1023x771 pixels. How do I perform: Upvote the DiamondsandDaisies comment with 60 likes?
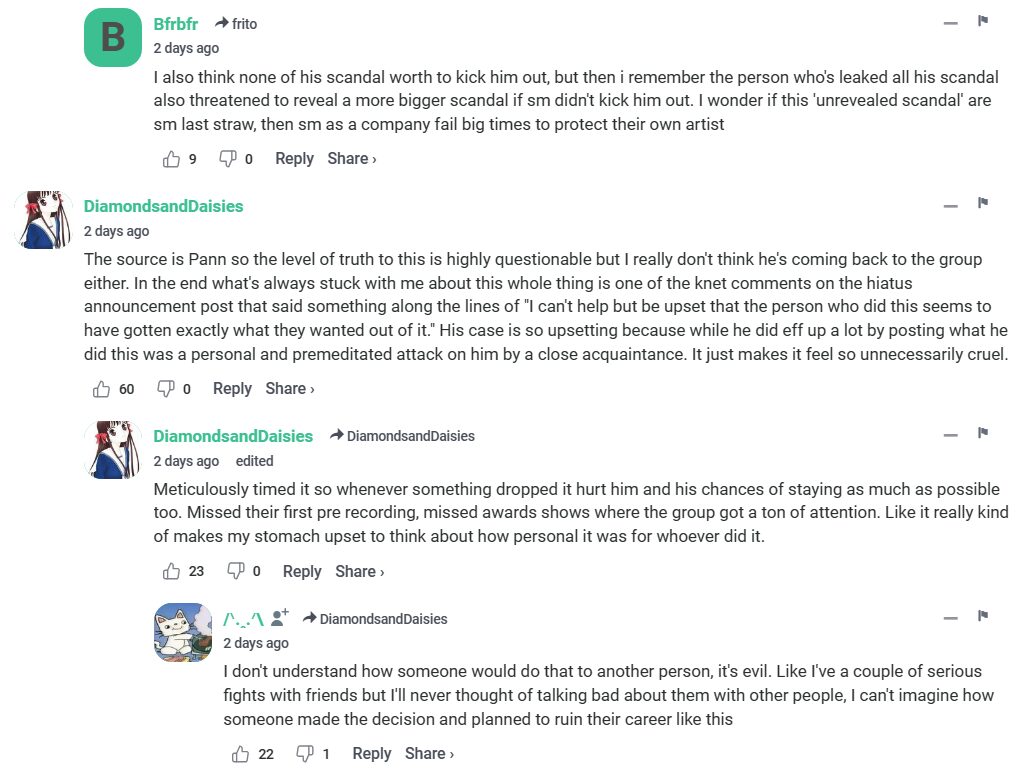coord(101,389)
